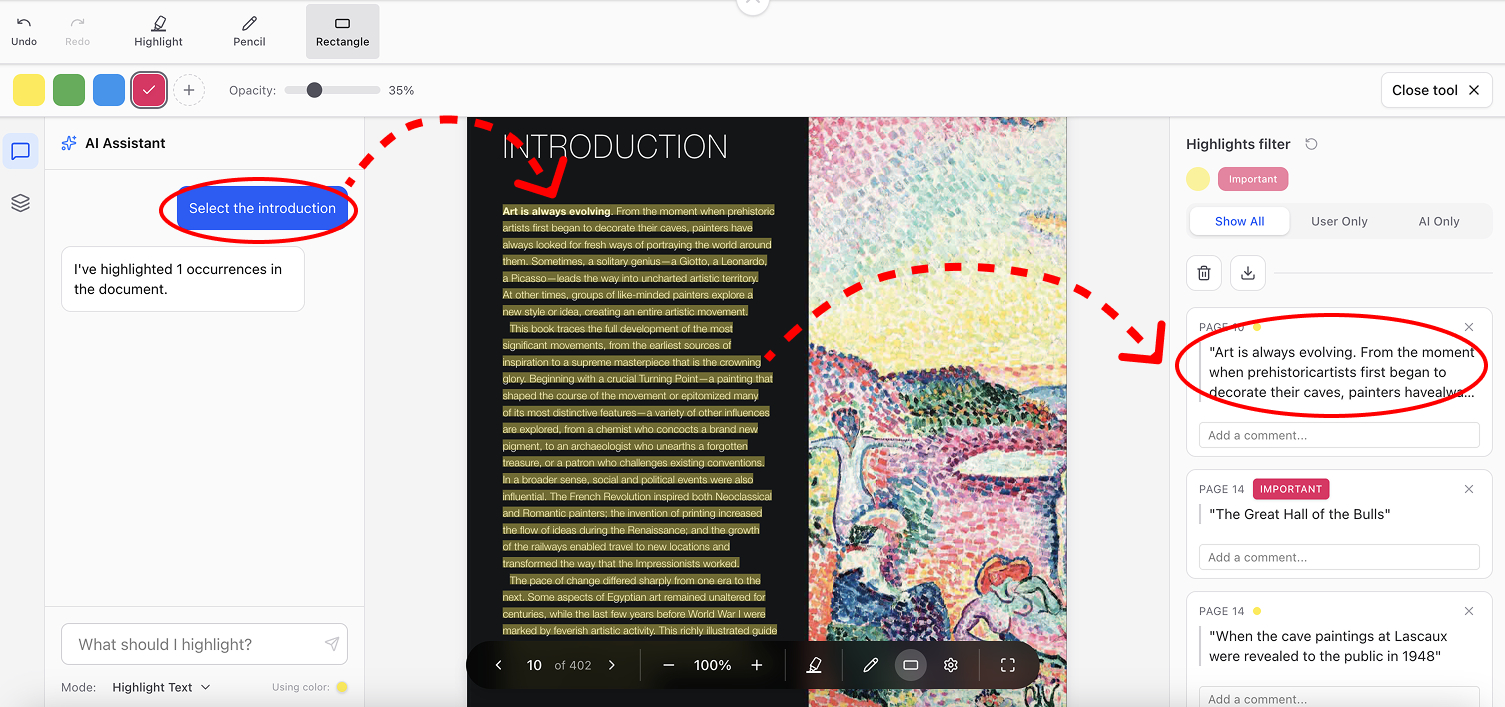The height and width of the screenshot is (707, 1505).
Task: Add comment to 'Art is always evolving' highlight
Action: (x=1339, y=435)
